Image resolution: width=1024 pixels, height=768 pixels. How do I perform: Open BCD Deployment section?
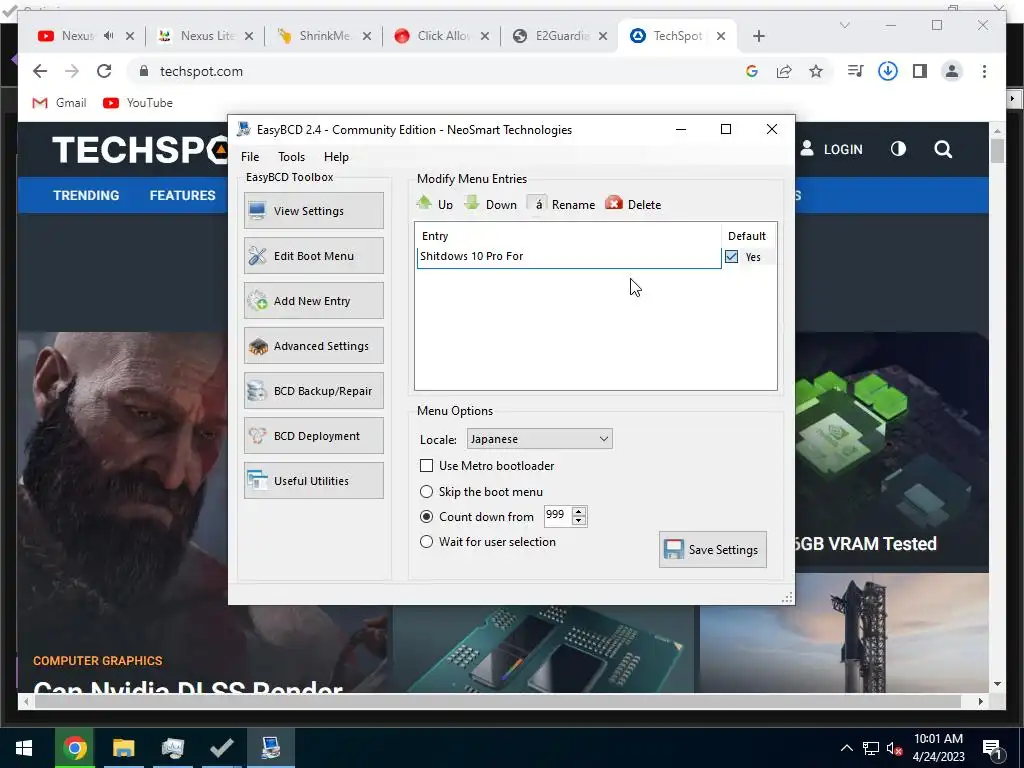pos(313,436)
